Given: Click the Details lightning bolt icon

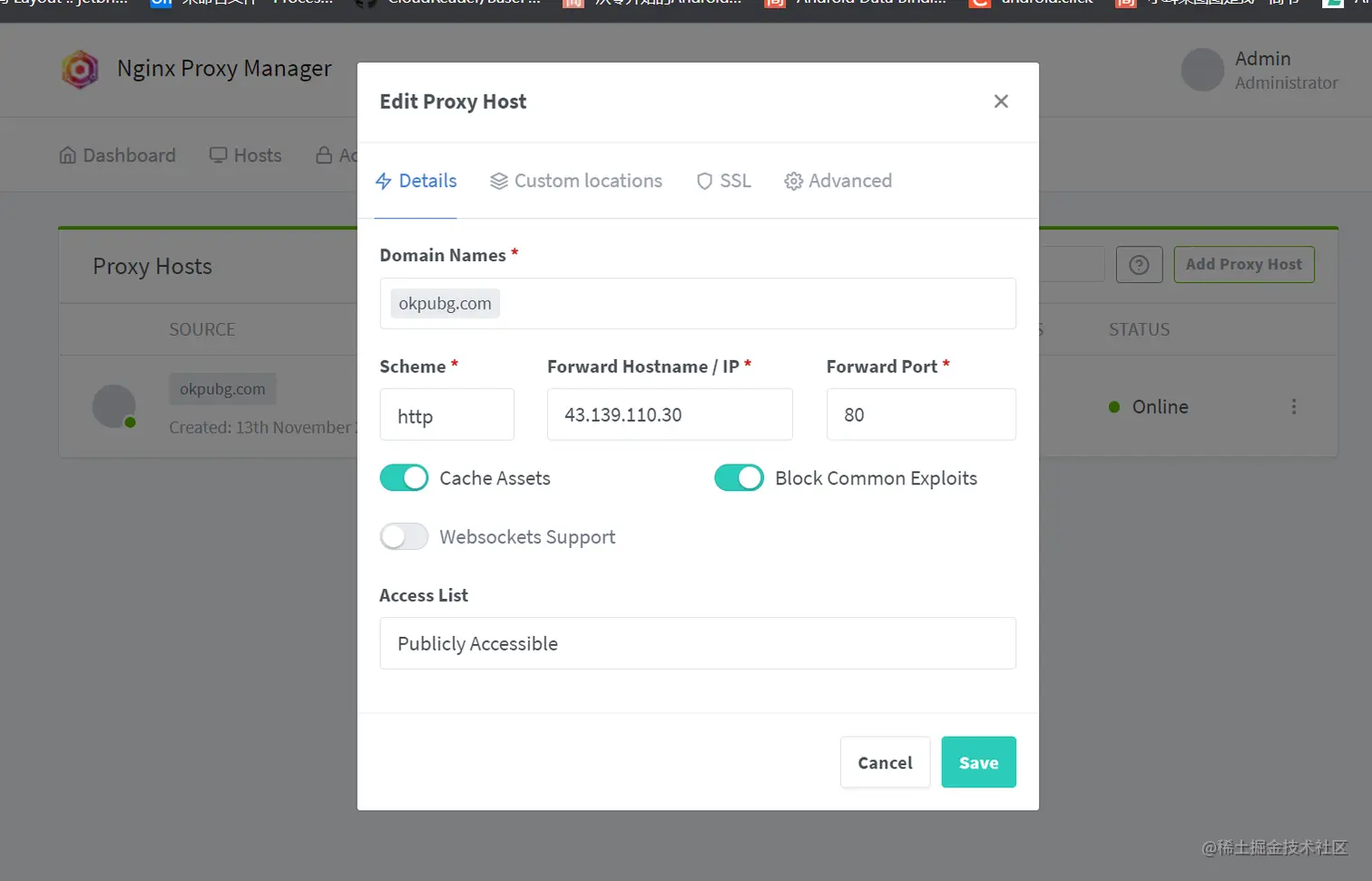Looking at the screenshot, I should pyautogui.click(x=384, y=181).
